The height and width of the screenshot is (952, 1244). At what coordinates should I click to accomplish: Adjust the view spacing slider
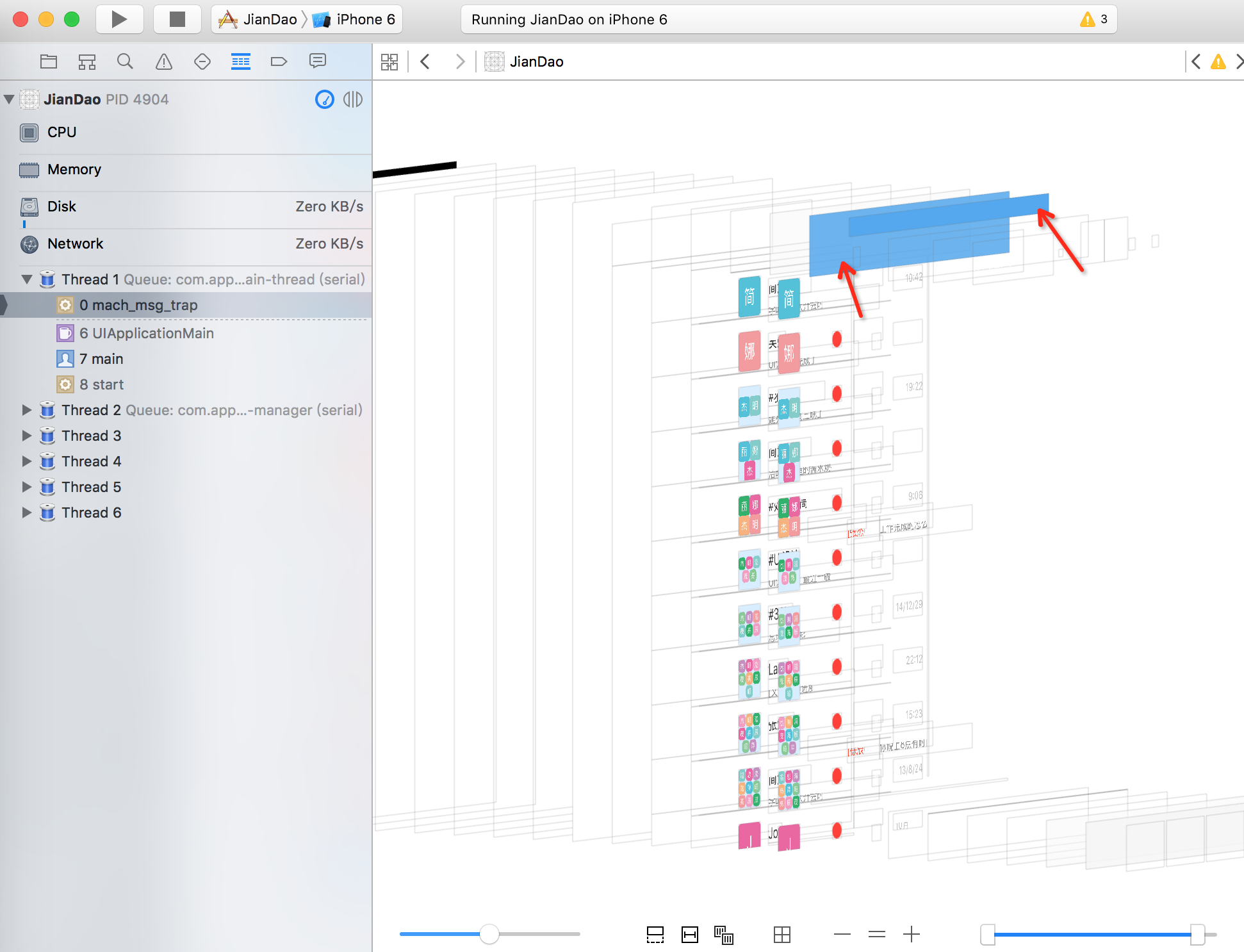point(489,934)
